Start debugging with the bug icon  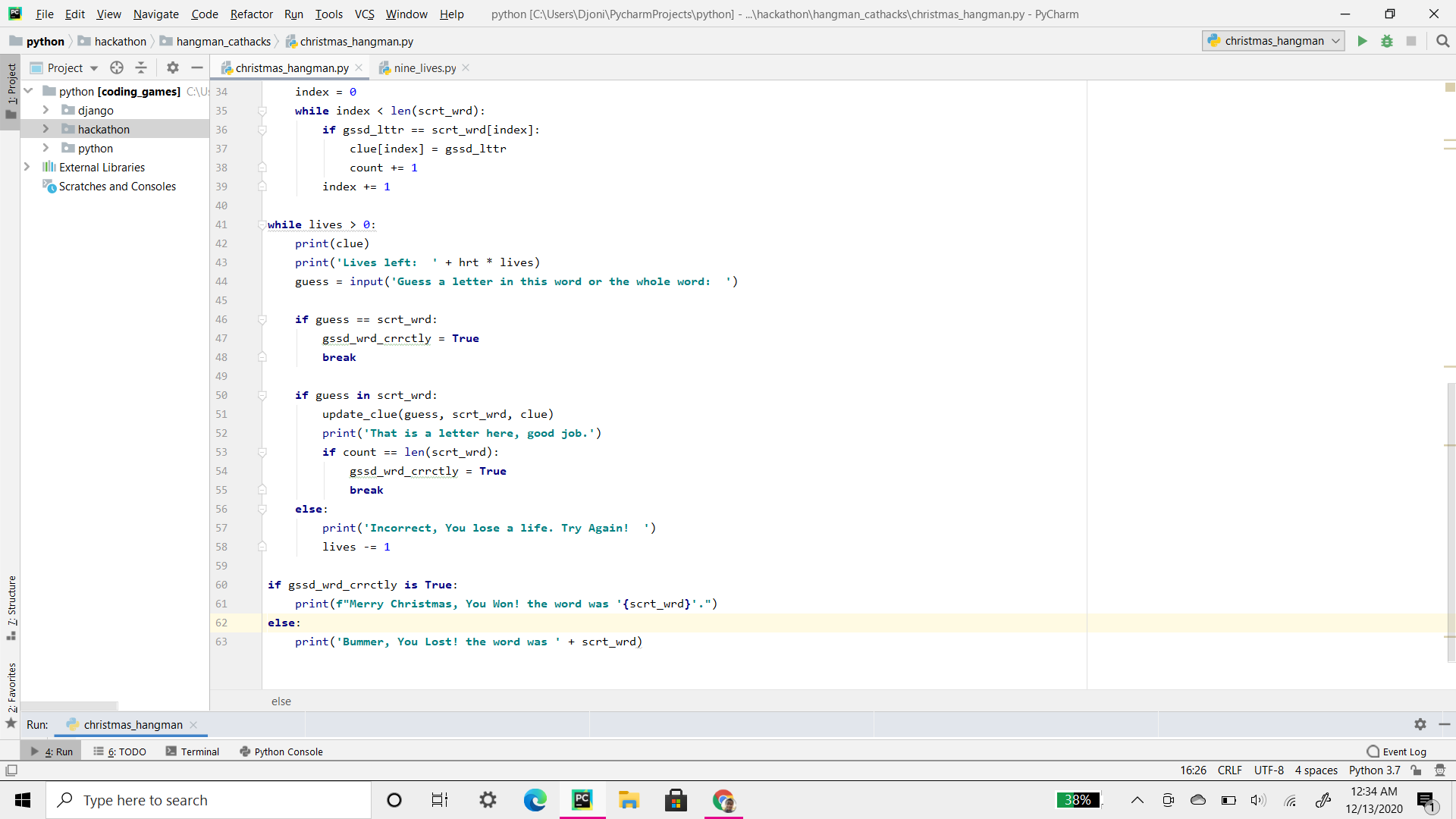click(x=1386, y=41)
